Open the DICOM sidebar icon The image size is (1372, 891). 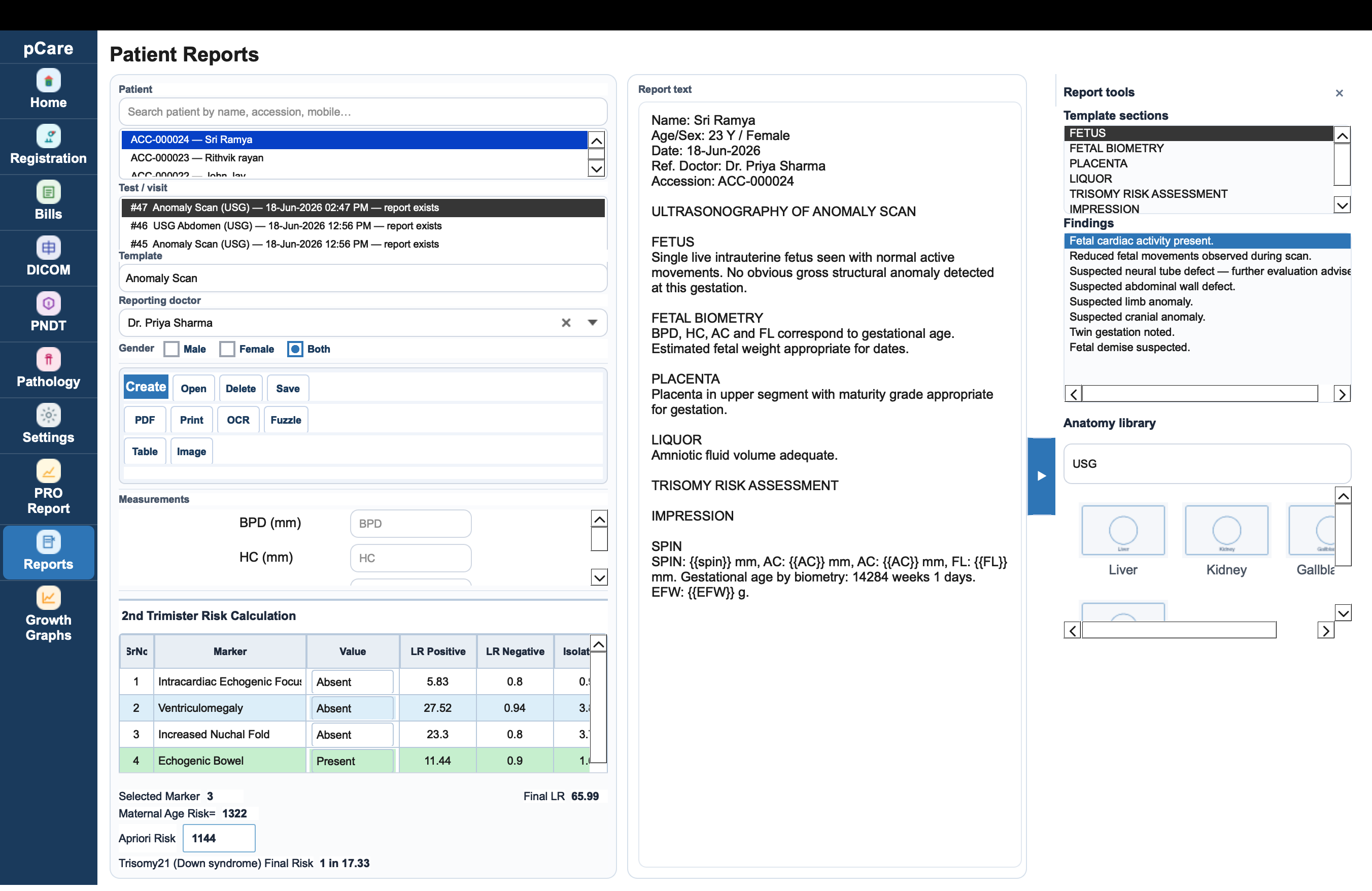48,248
